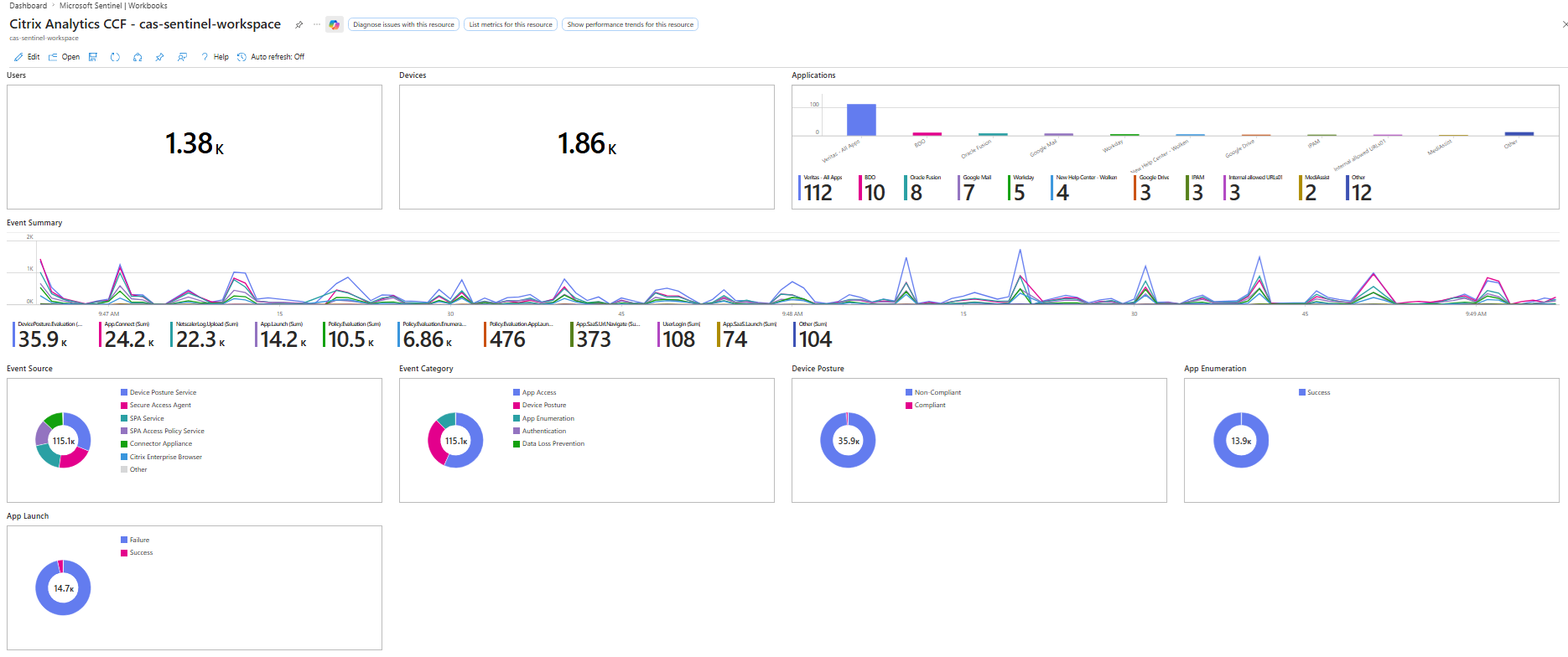
Task: Click Show performance trends for this resource
Action: (x=630, y=24)
